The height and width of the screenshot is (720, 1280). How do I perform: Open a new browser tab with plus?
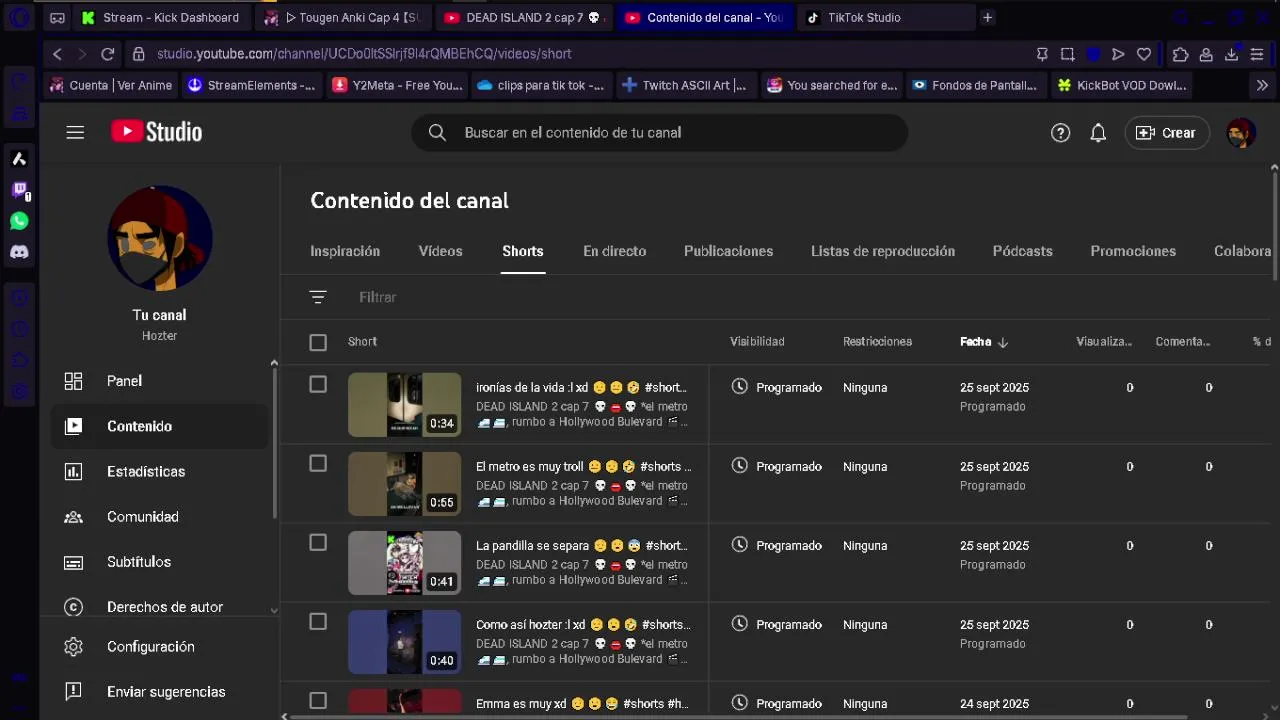coord(987,17)
